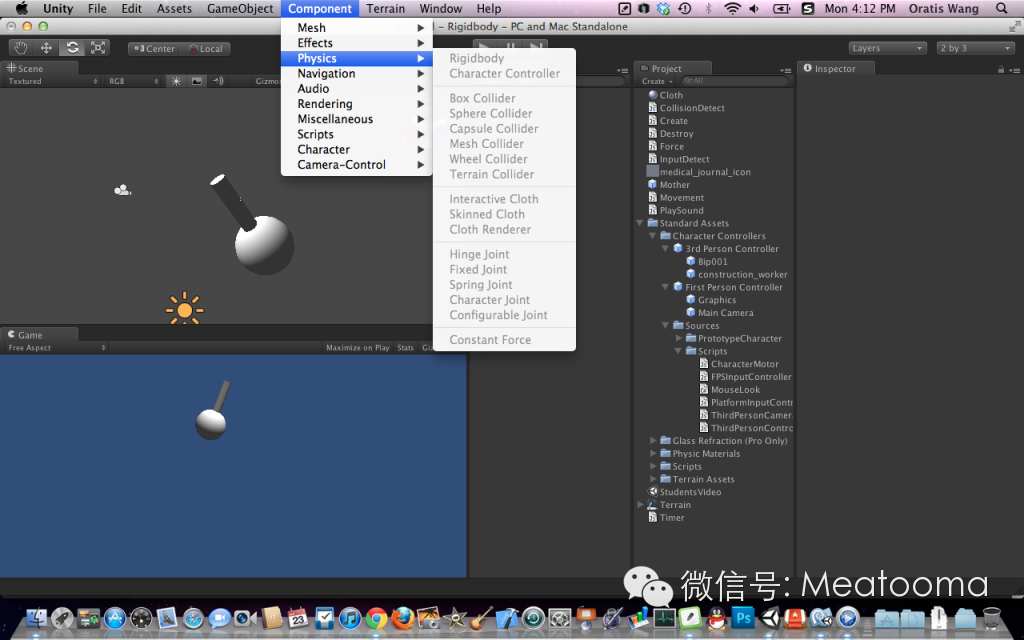1024x640 pixels.
Task: Switch to the Game tab
Action: click(x=39, y=334)
